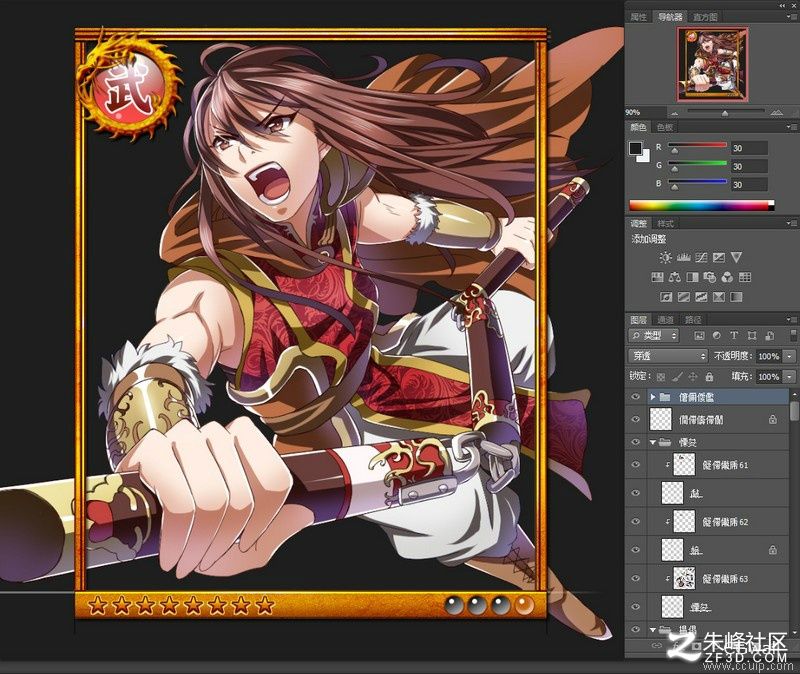The width and height of the screenshot is (800, 674).
Task: Hide the layer between layers 61 and 62
Action: 635,493
